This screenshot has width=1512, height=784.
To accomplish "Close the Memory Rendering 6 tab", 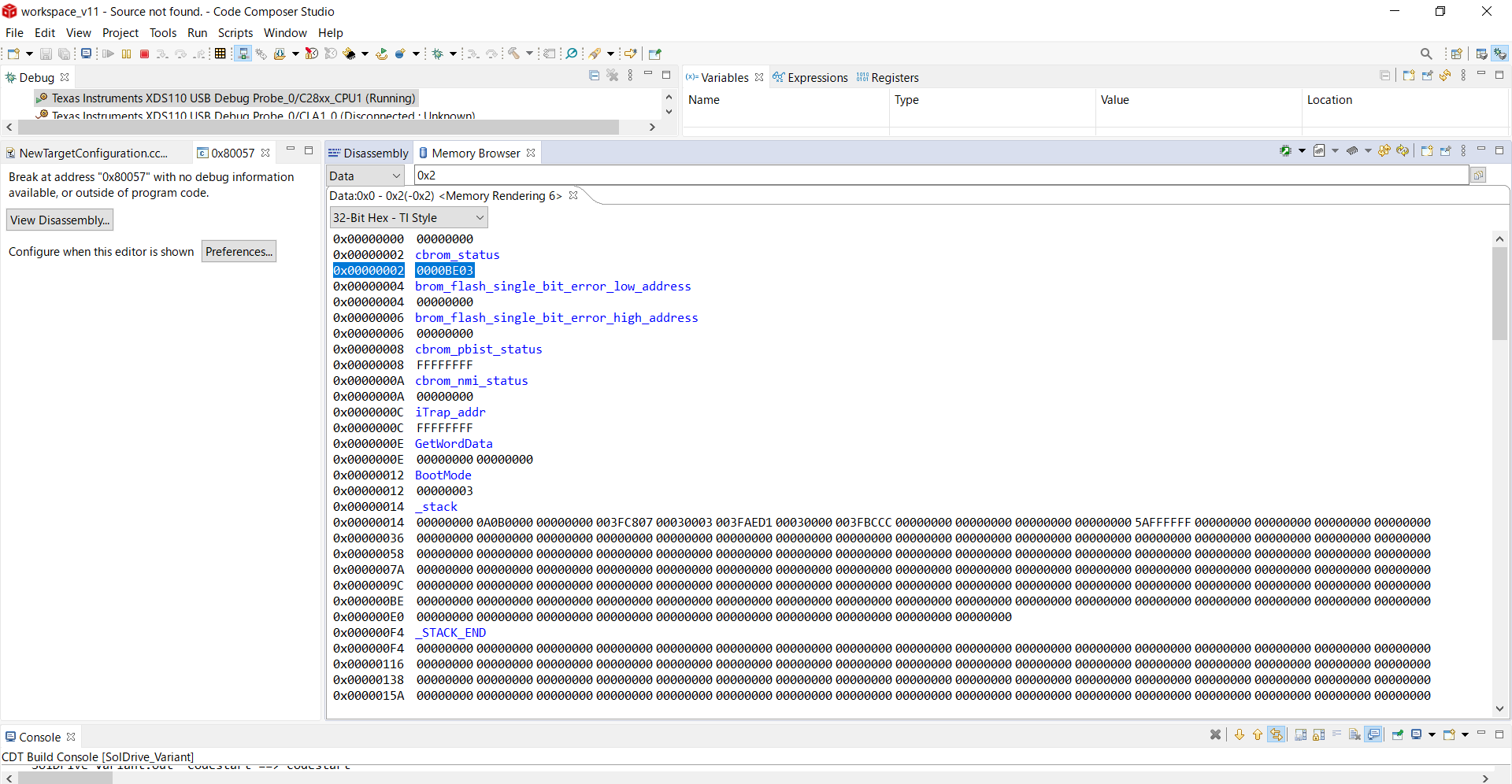I will click(573, 196).
